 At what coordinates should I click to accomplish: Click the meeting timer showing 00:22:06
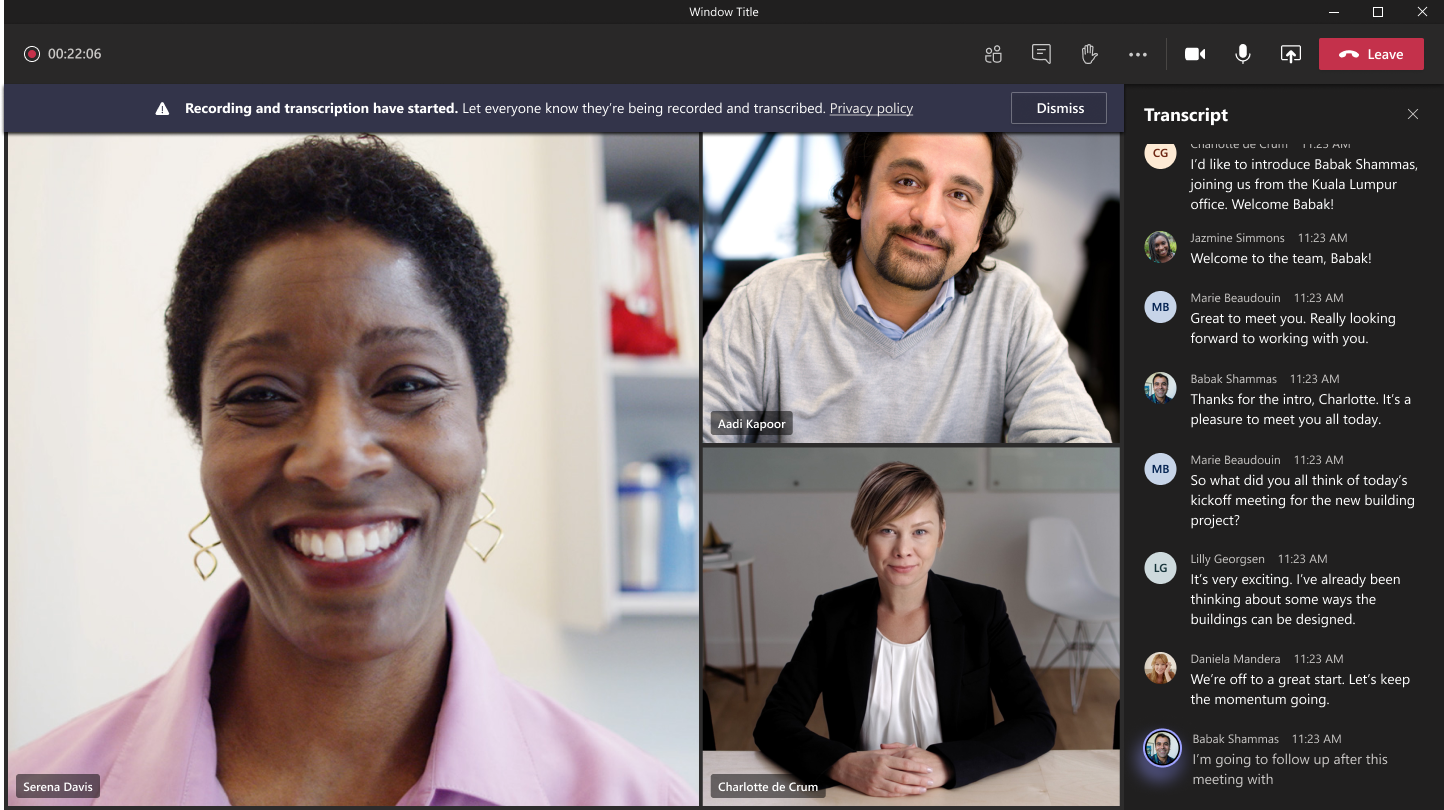(x=75, y=54)
